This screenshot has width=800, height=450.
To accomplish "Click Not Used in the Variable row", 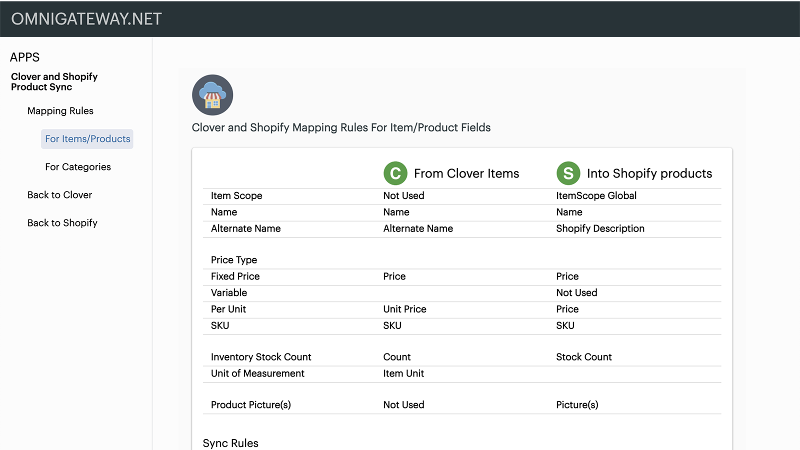I will (x=577, y=293).
